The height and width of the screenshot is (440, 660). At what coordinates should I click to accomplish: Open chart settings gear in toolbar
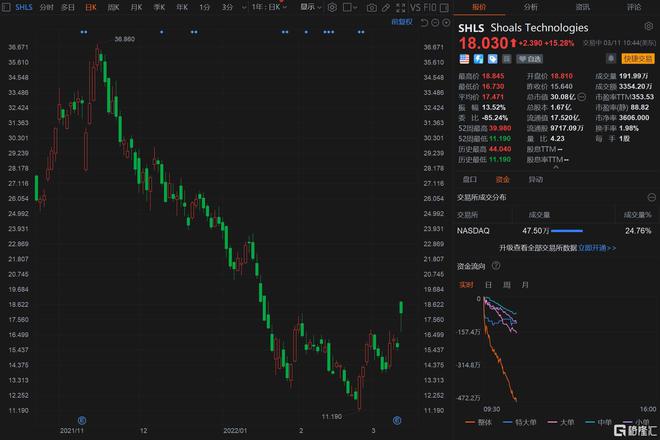[x=332, y=8]
